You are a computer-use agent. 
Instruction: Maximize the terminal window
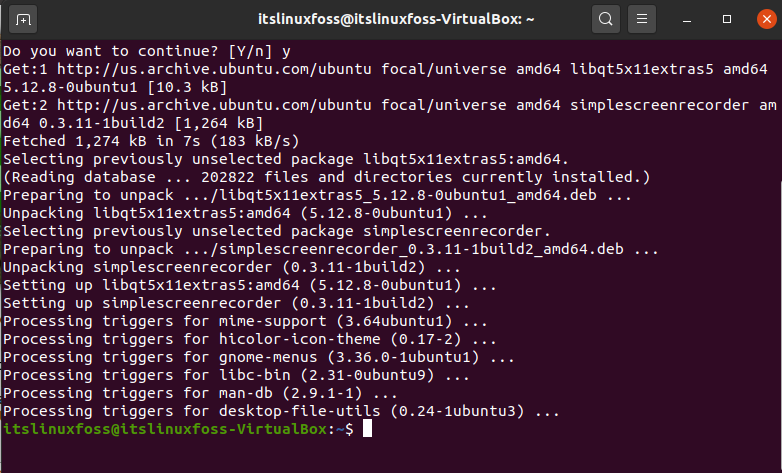click(x=727, y=19)
